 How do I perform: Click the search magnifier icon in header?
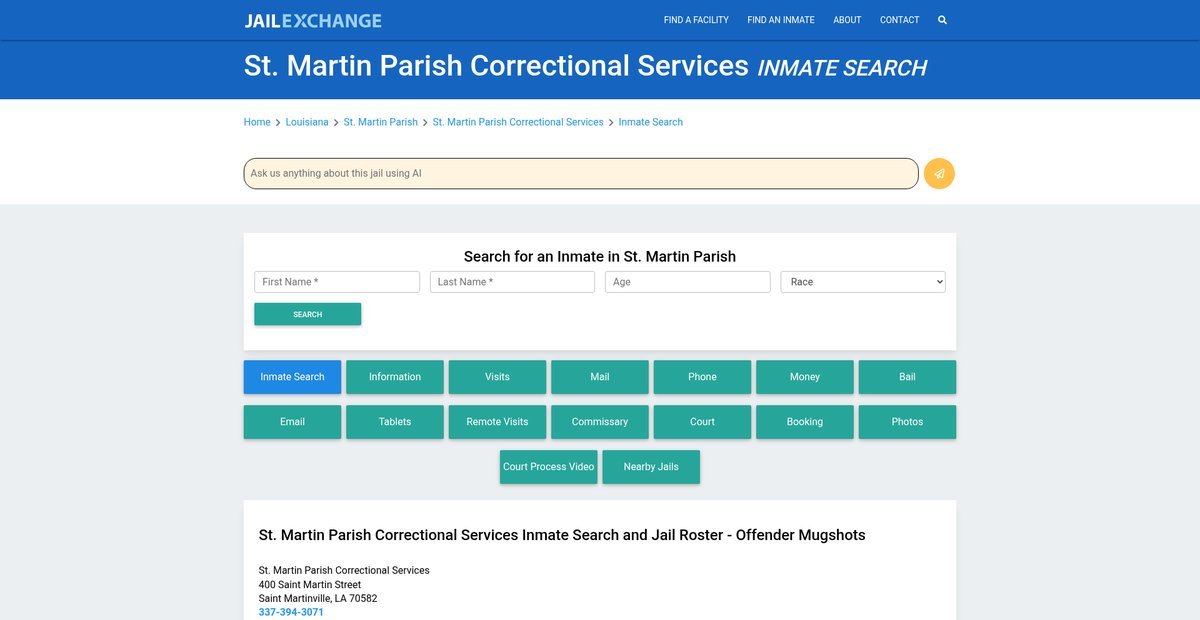(x=942, y=20)
